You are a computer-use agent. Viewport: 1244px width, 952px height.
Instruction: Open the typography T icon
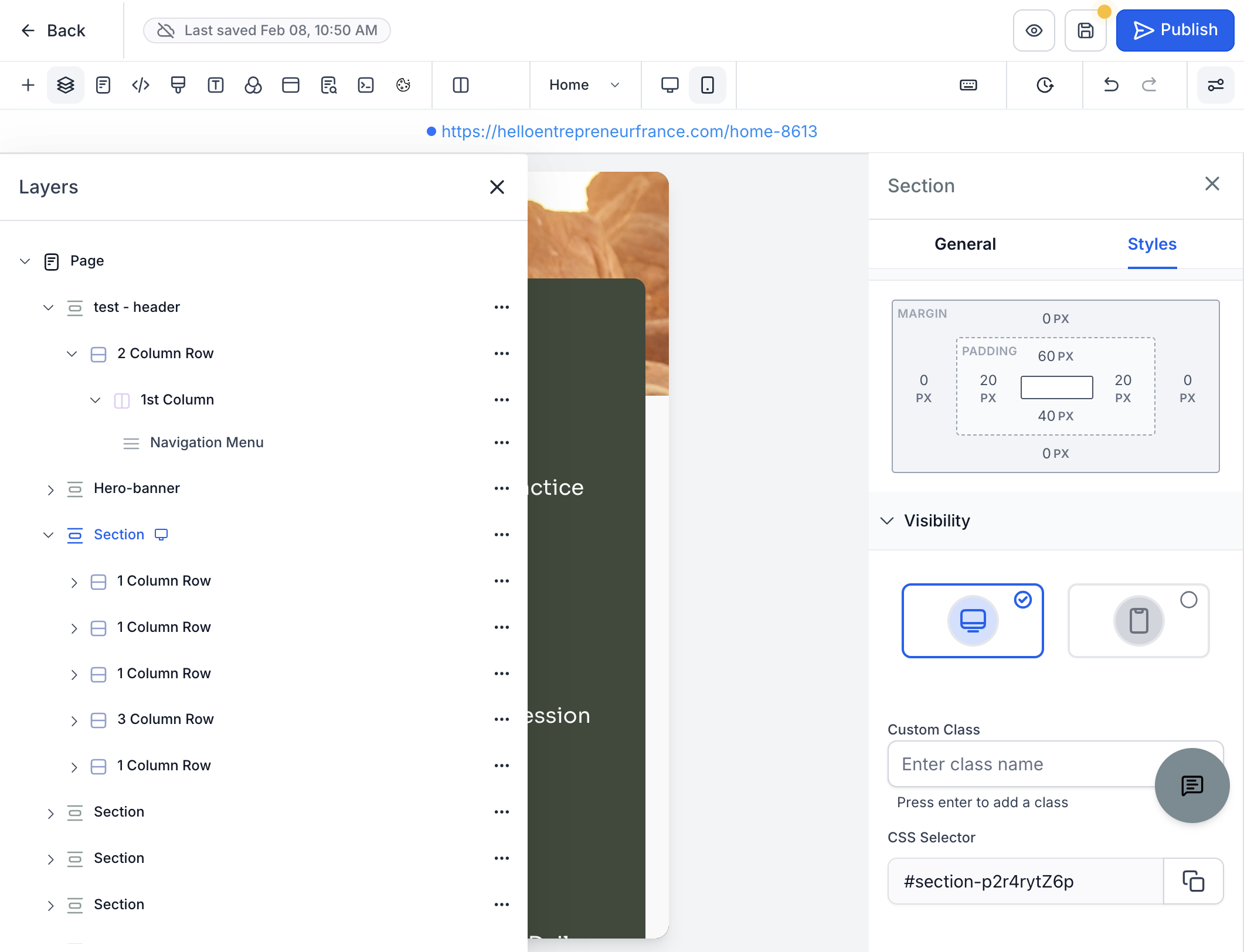click(x=216, y=85)
